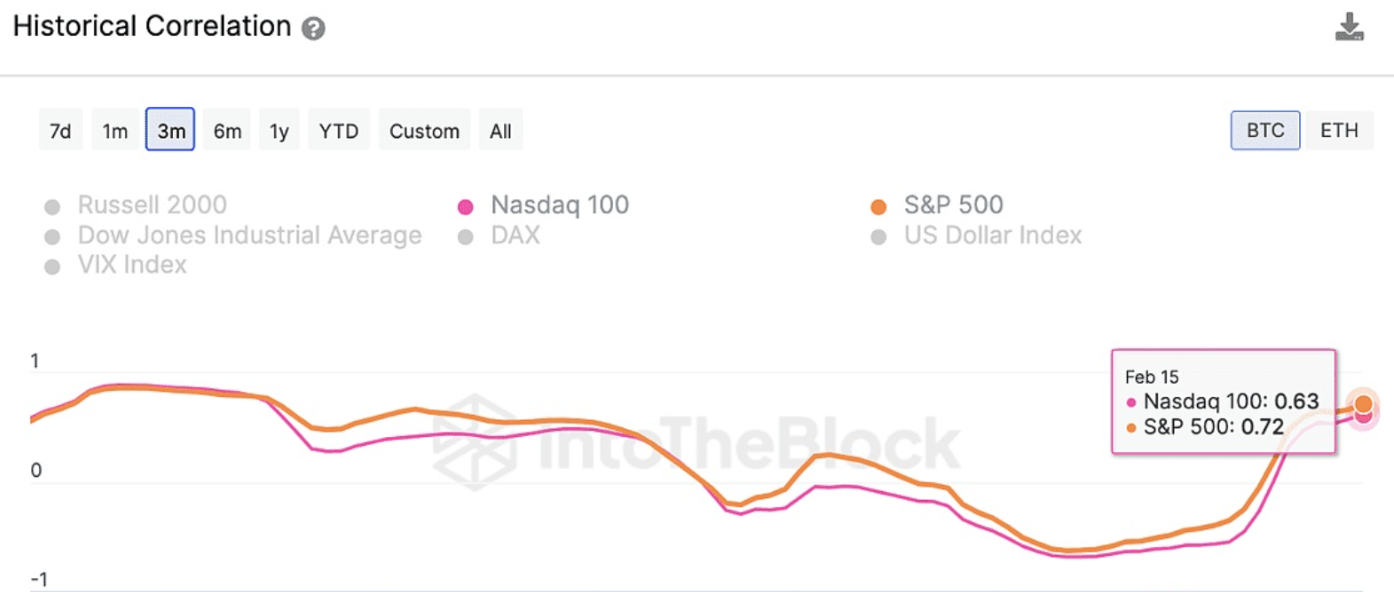Viewport: 1394px width, 592px height.
Task: Choose the 3m time range
Action: tap(170, 131)
